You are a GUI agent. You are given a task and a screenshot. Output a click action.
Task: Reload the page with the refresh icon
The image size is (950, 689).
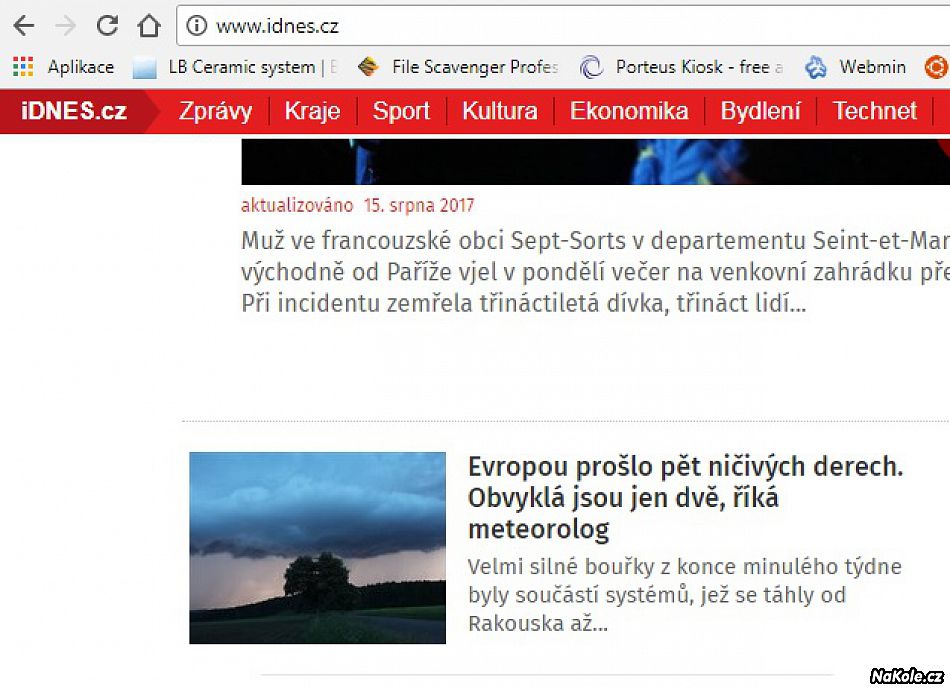[107, 25]
